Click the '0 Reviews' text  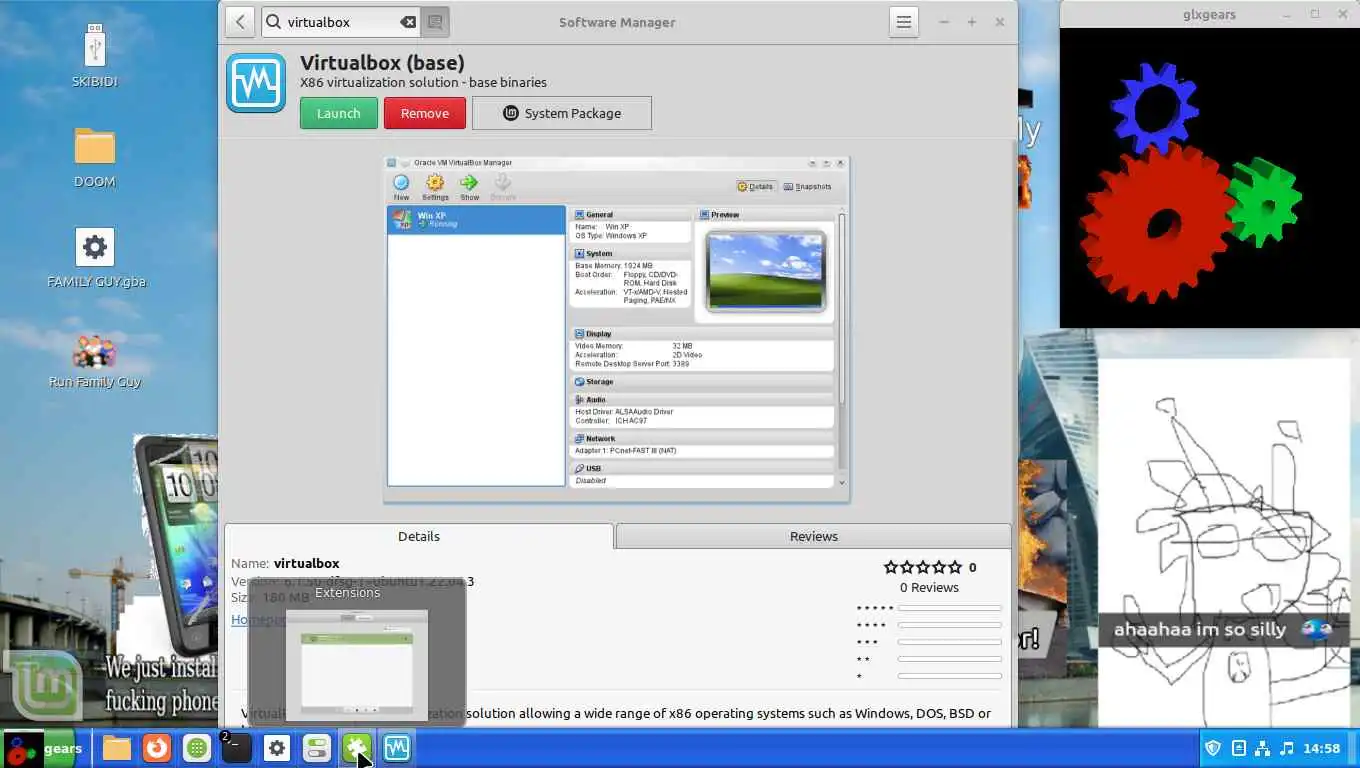(929, 587)
